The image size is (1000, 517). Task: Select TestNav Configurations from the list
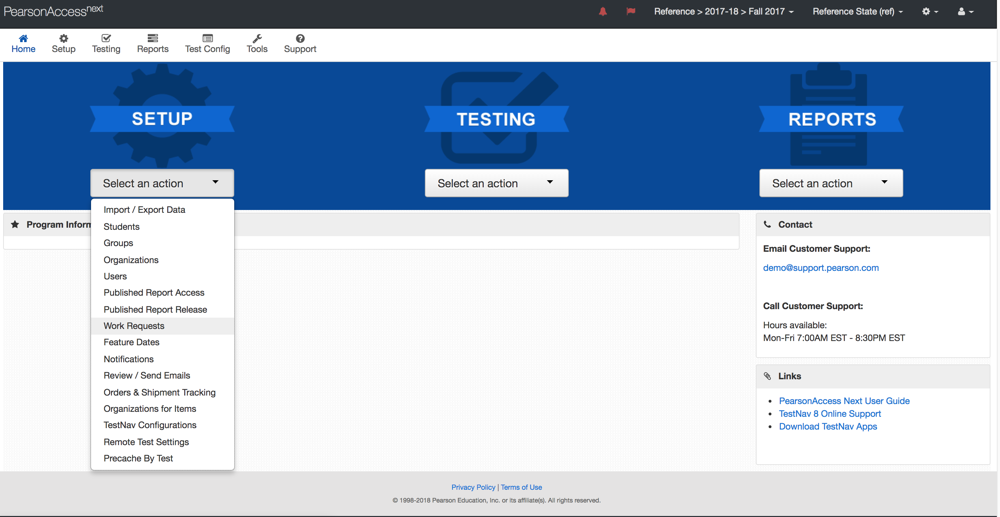pos(150,425)
